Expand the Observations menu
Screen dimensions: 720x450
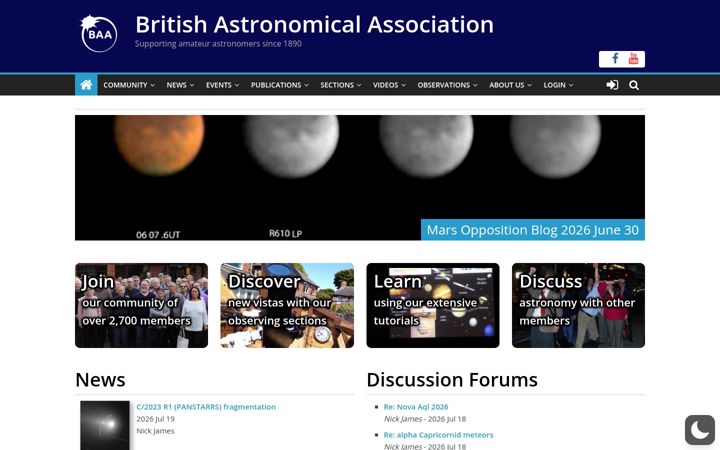pyautogui.click(x=447, y=85)
